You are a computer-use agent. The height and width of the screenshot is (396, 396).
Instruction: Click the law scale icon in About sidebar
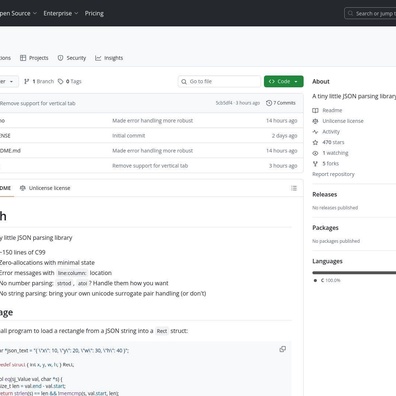[315, 121]
